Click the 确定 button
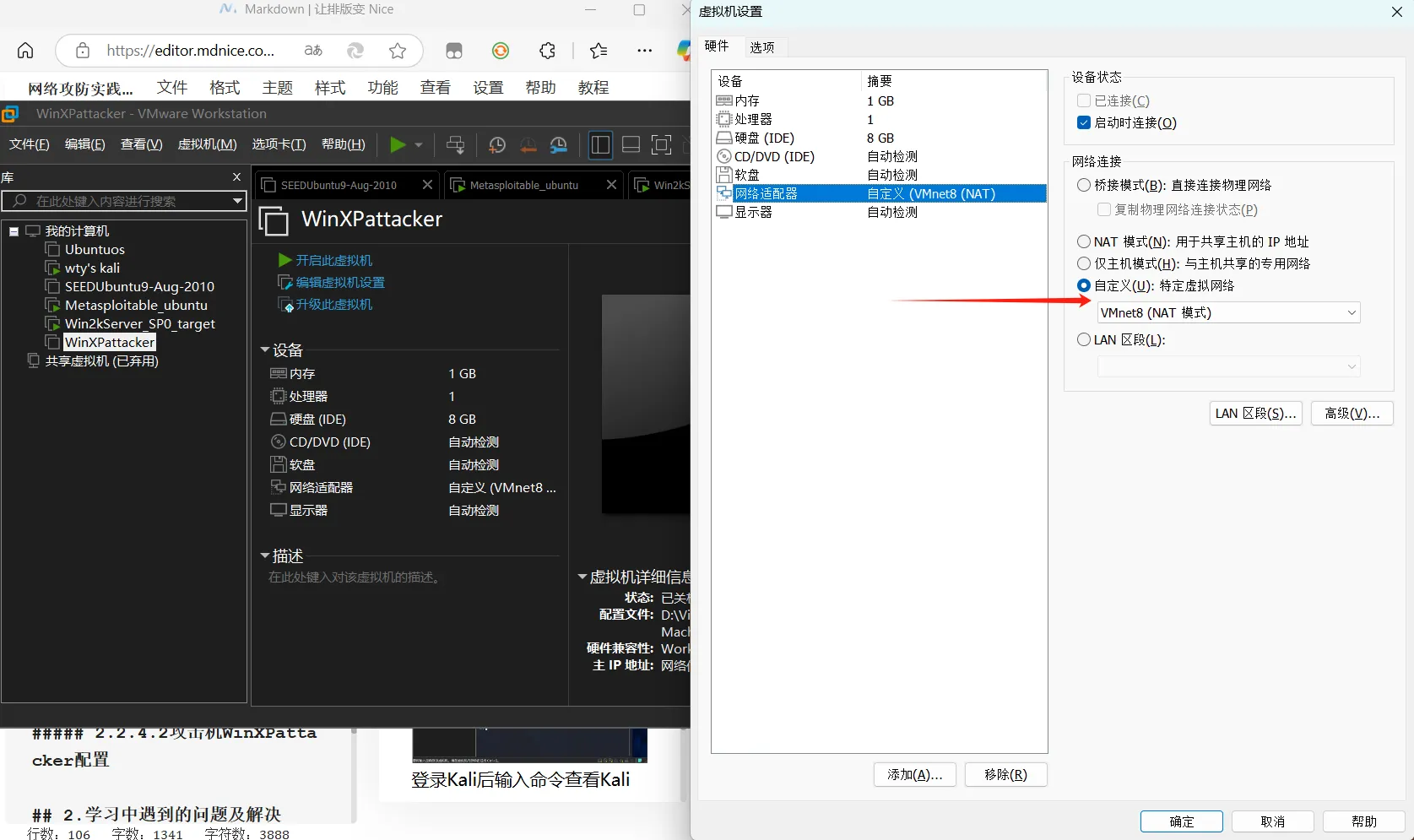 pyautogui.click(x=1182, y=821)
